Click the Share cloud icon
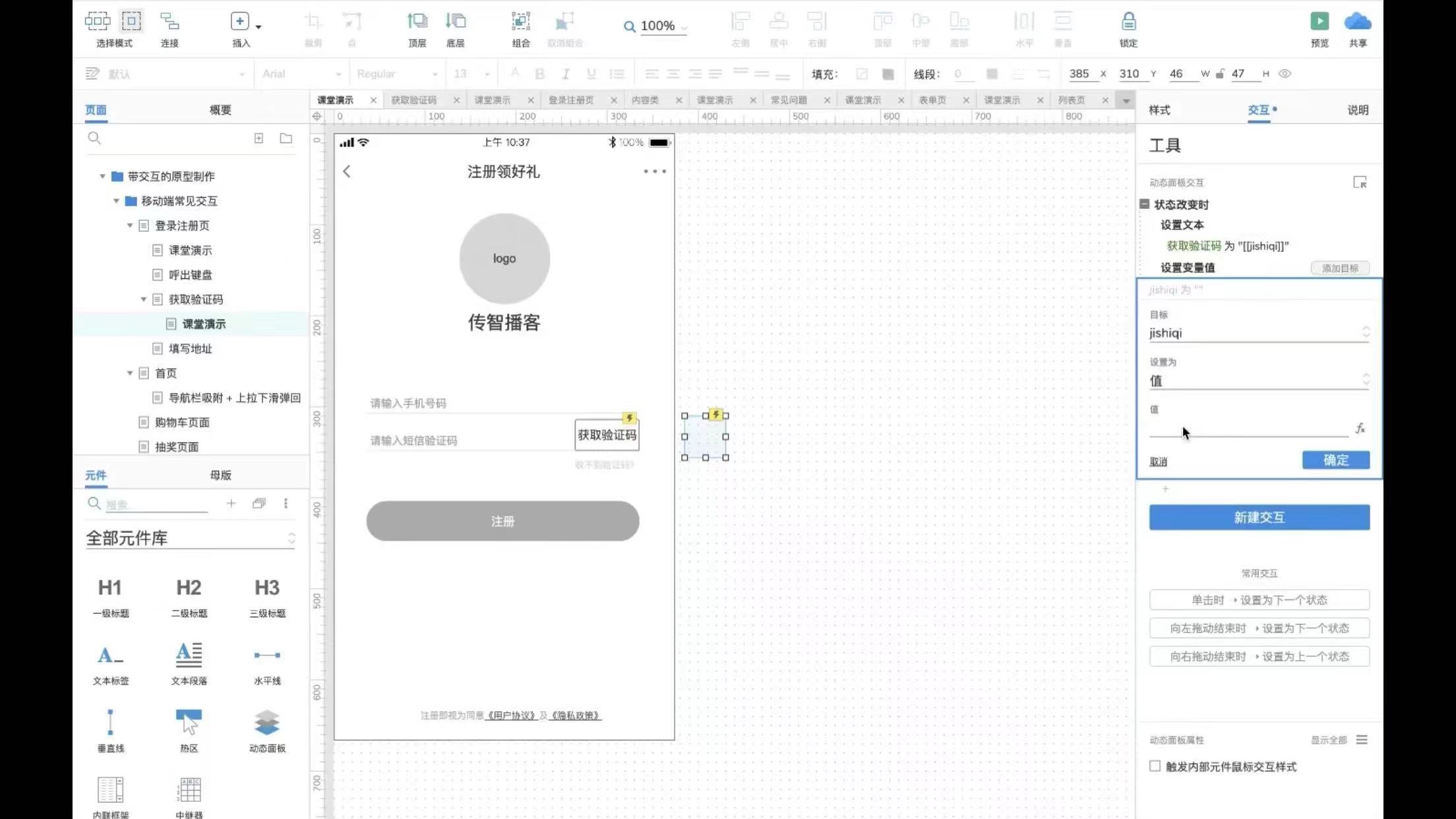This screenshot has width=1456, height=819. (1357, 22)
